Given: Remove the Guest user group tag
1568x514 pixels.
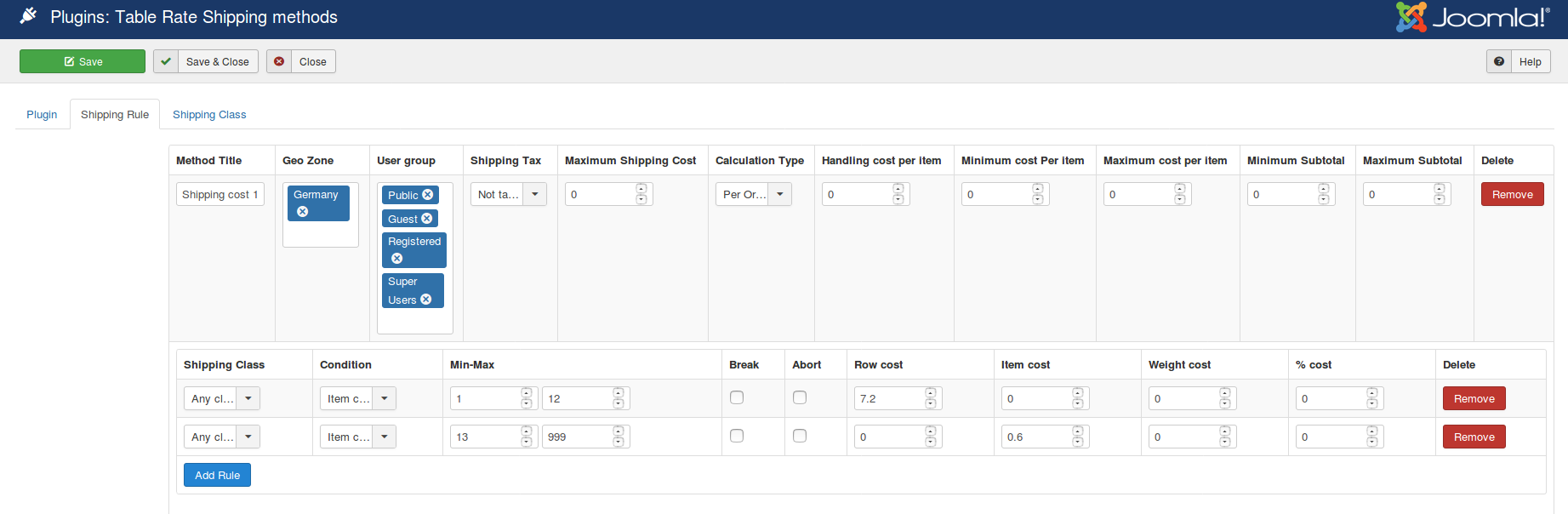Looking at the screenshot, I should [x=427, y=219].
